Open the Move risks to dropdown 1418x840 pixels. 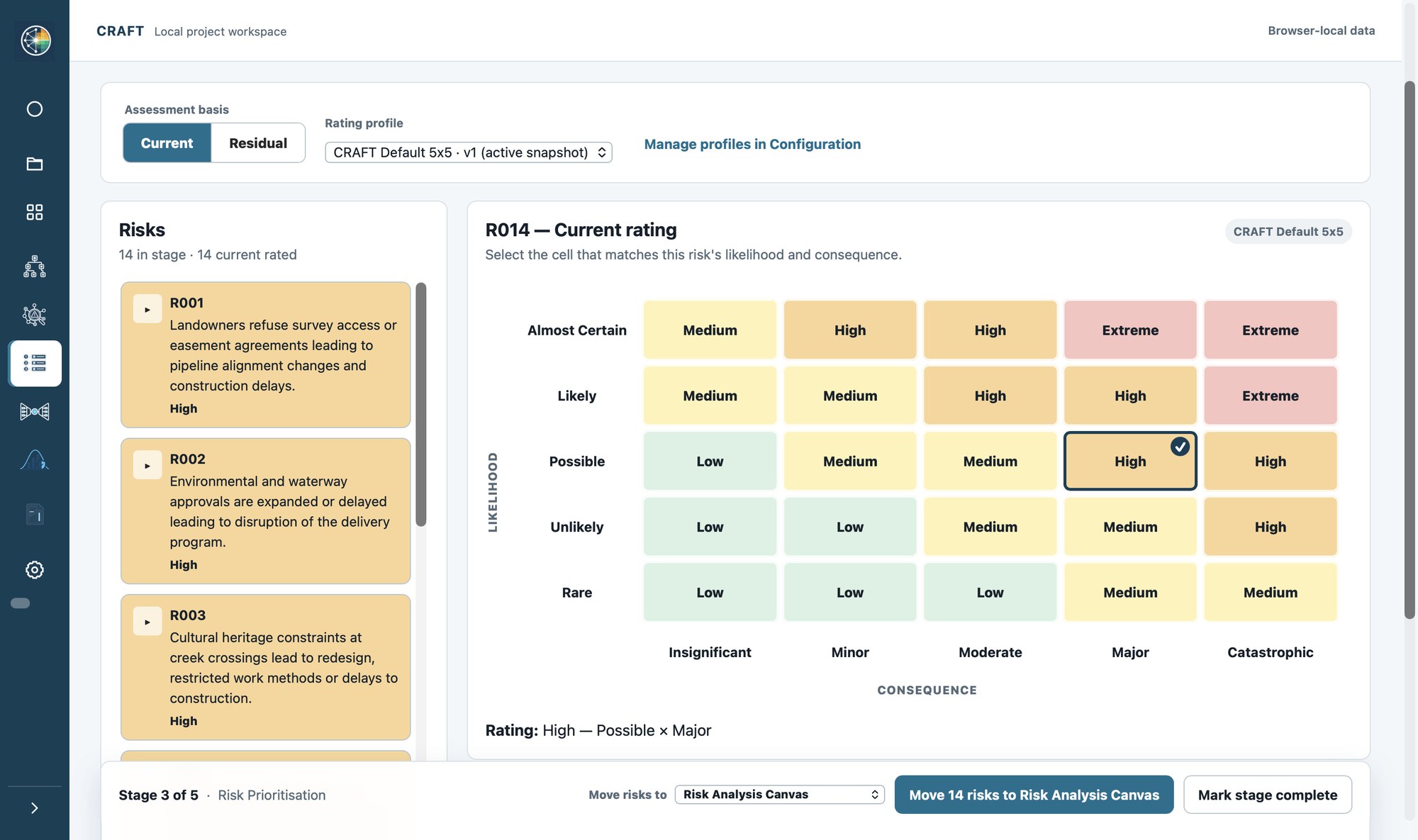pos(779,795)
